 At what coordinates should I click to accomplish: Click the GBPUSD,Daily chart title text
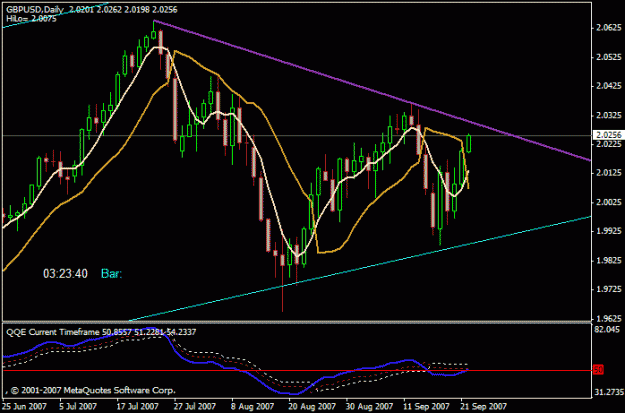click(35, 10)
